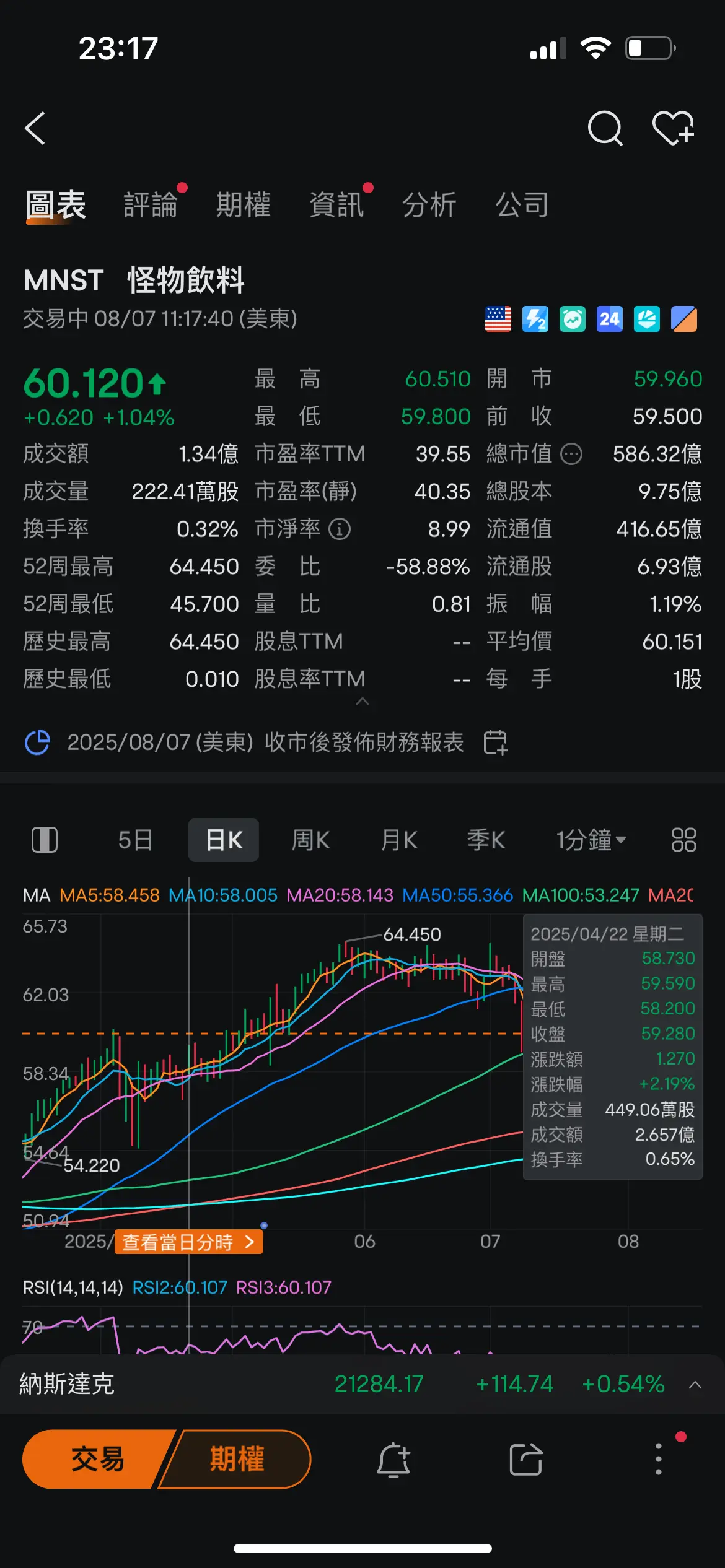Tap the 成交量 value 222.41萬股
This screenshot has width=725, height=1568.
[x=185, y=492]
